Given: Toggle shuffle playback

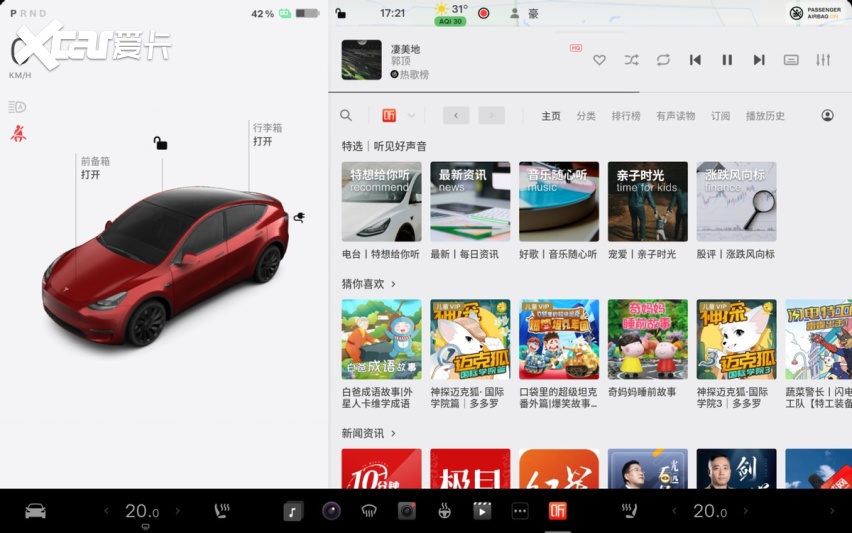Looking at the screenshot, I should (x=631, y=60).
